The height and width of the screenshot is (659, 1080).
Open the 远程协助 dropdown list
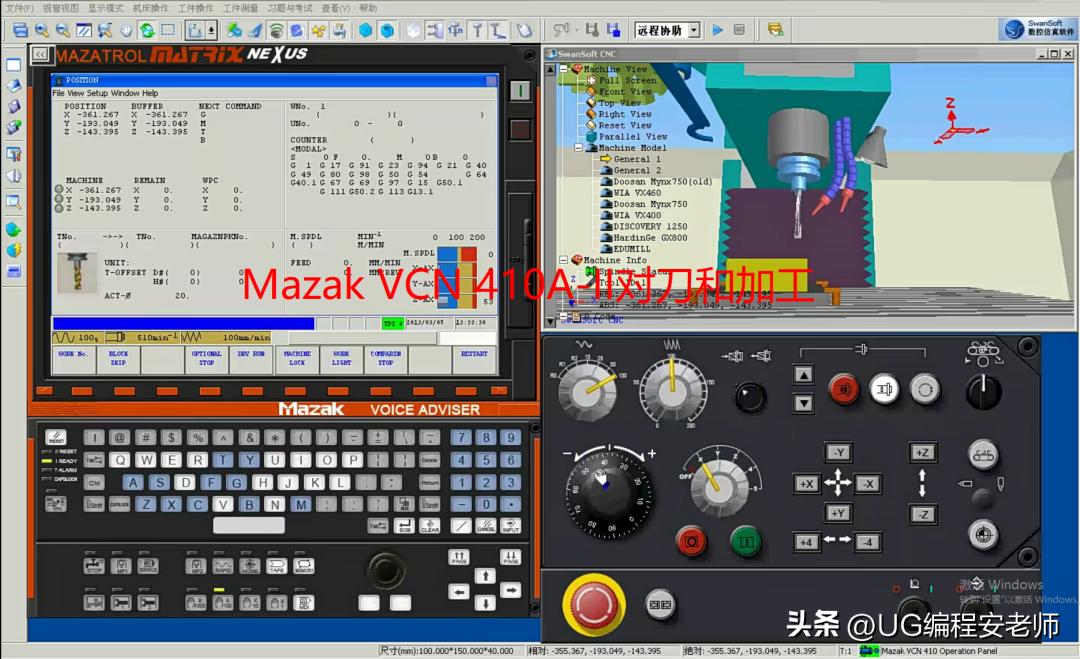point(694,29)
